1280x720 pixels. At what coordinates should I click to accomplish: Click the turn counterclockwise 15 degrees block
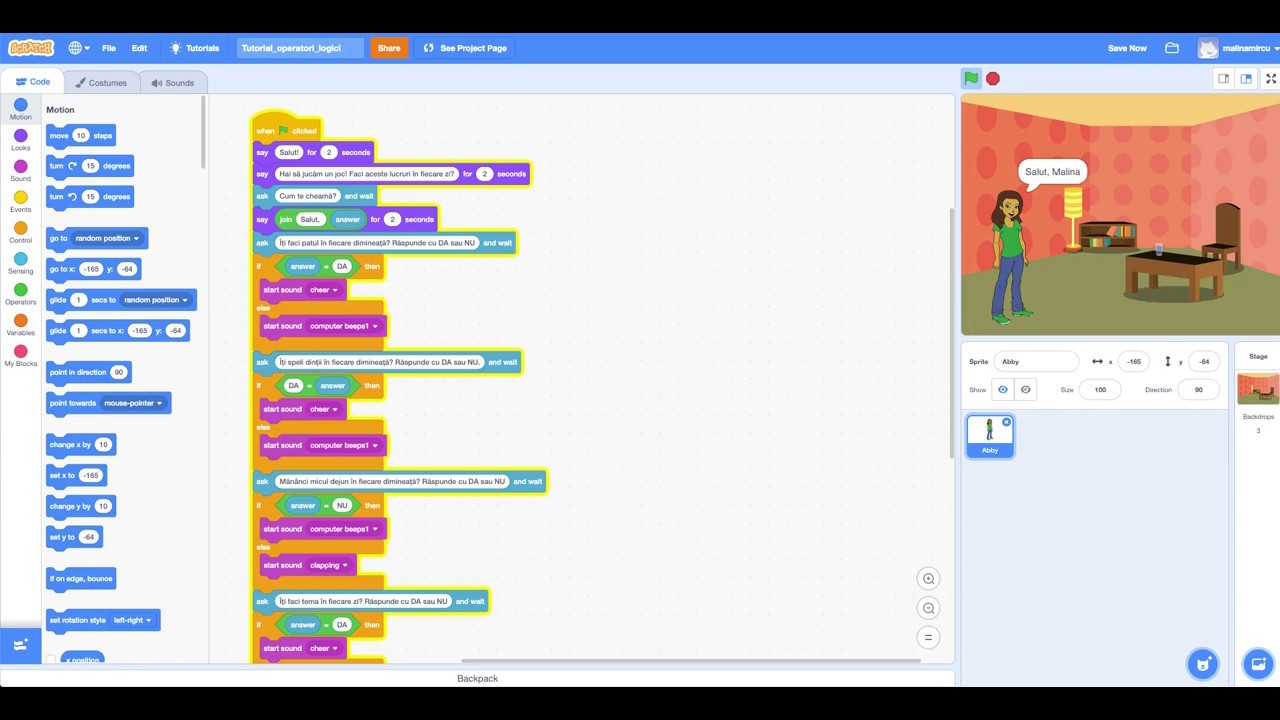tap(90, 197)
